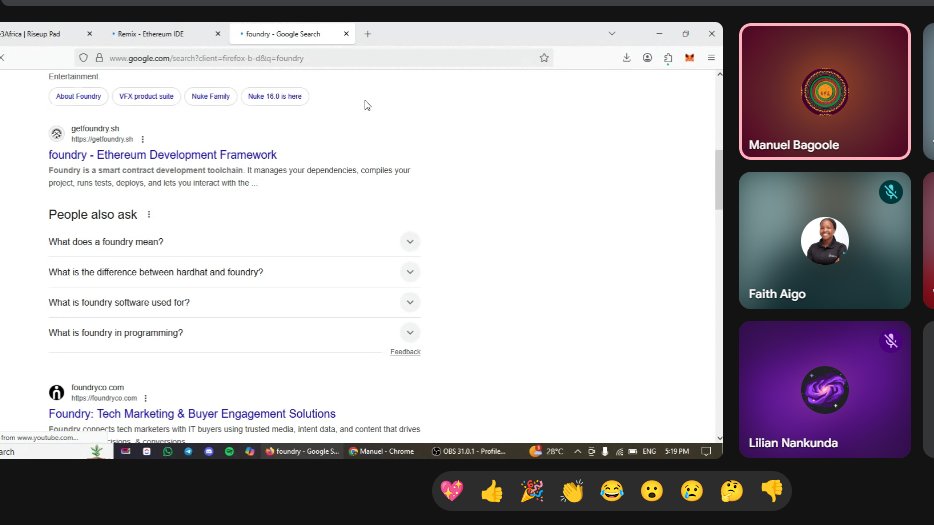This screenshot has width=934, height=525.
Task: Click the Nuke 16.0 is here chip
Action: click(275, 97)
